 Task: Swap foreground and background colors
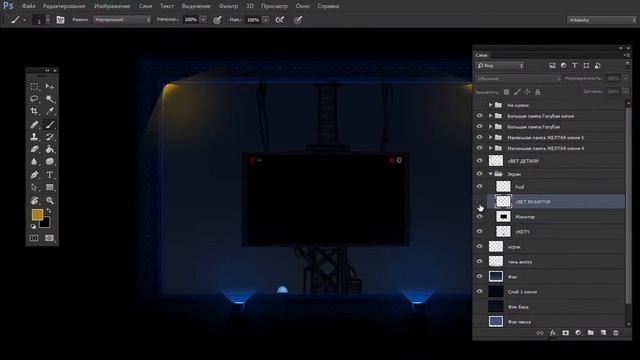(49, 211)
